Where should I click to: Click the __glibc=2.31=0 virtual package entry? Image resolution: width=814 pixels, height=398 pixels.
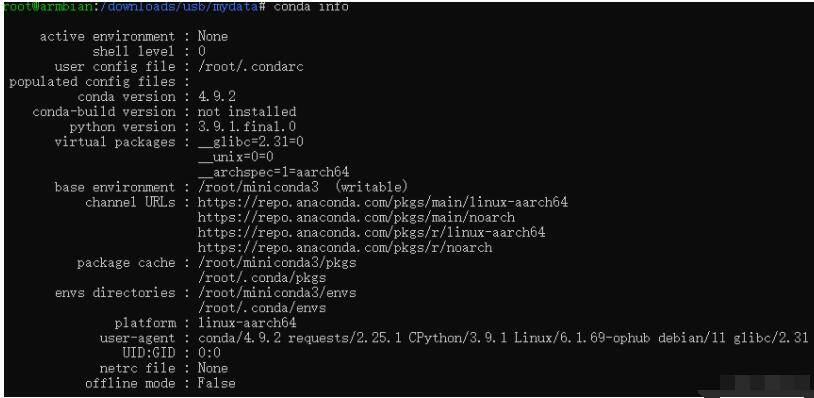(251, 142)
